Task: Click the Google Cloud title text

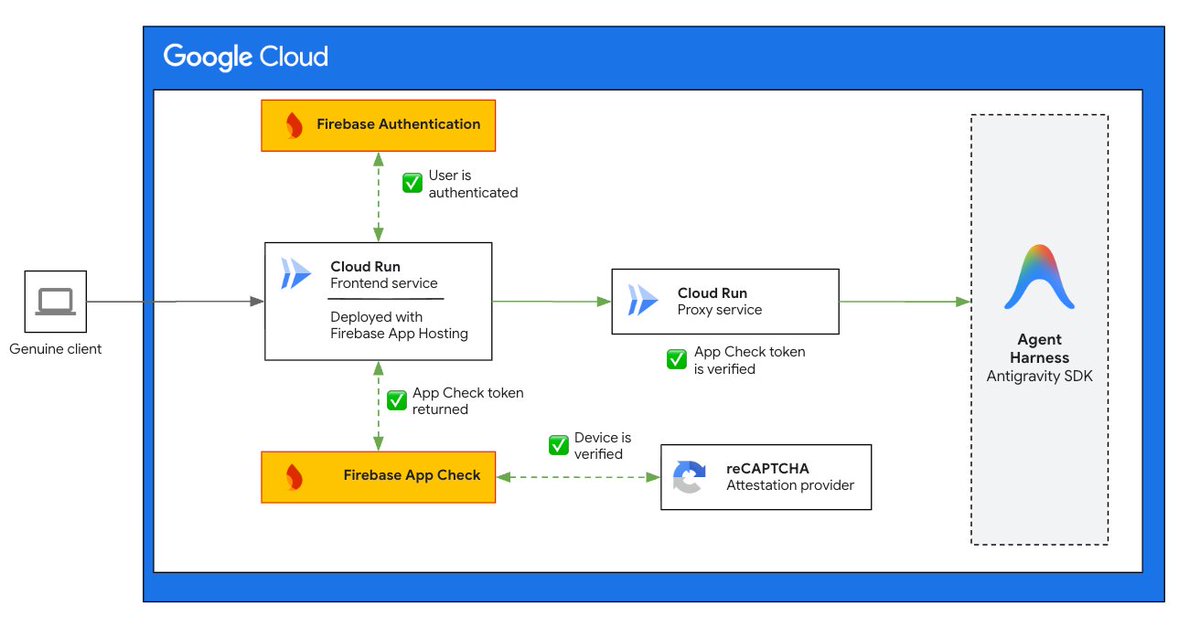Action: [246, 56]
